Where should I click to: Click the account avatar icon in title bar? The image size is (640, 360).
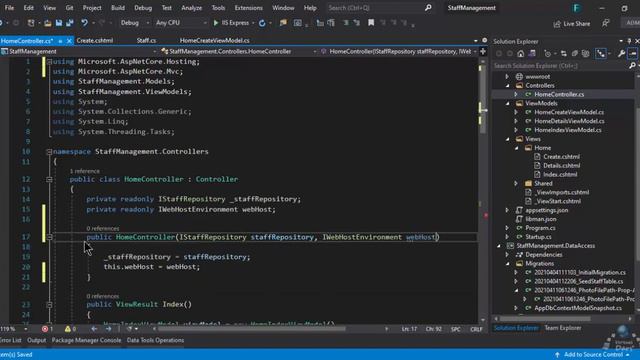pos(576,8)
